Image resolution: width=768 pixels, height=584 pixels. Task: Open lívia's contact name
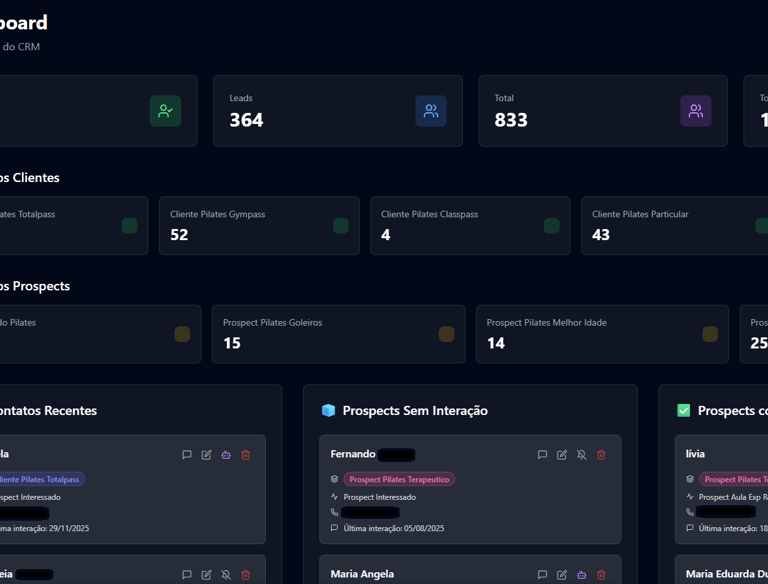[695, 454]
